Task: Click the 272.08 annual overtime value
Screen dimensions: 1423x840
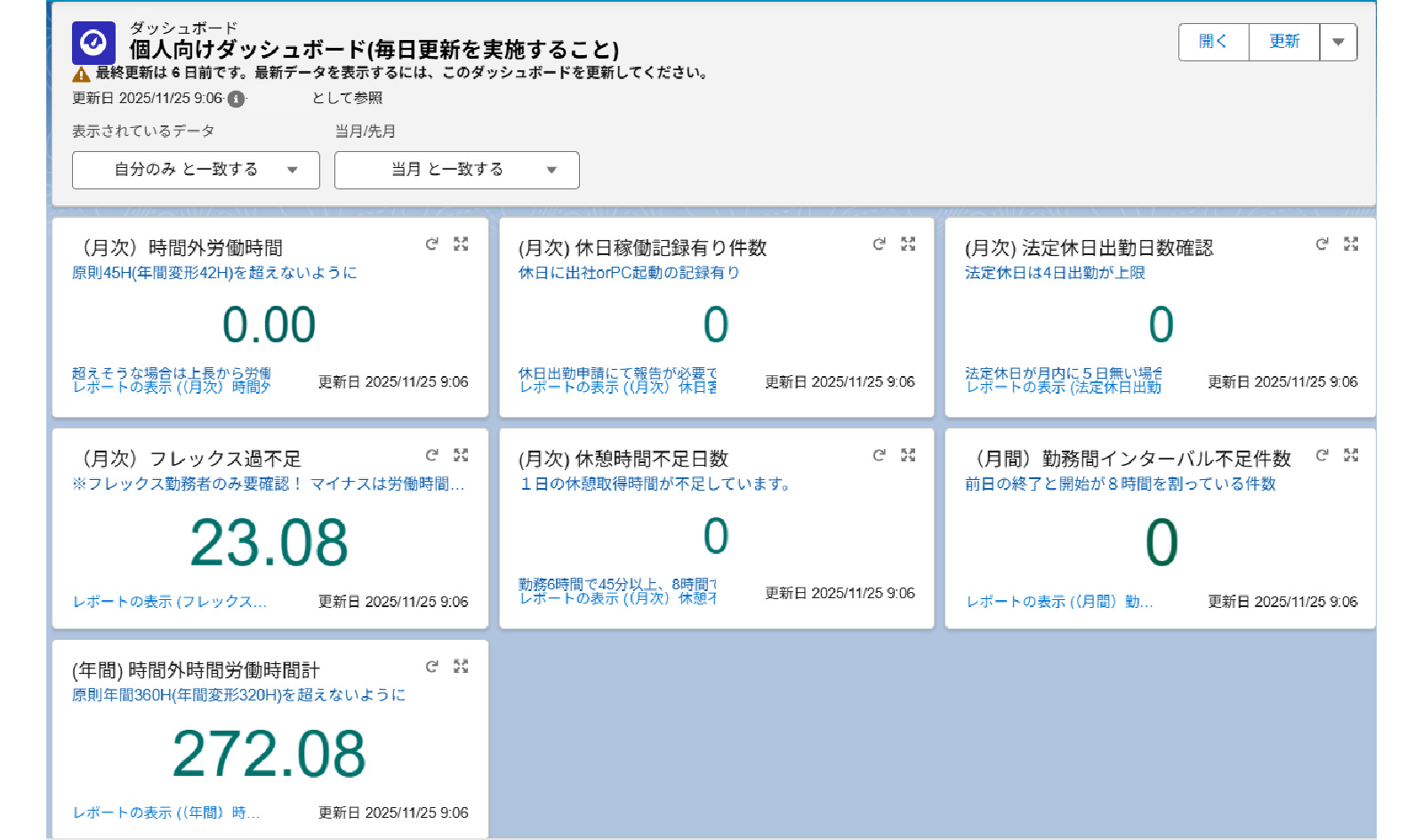Action: pyautogui.click(x=269, y=754)
